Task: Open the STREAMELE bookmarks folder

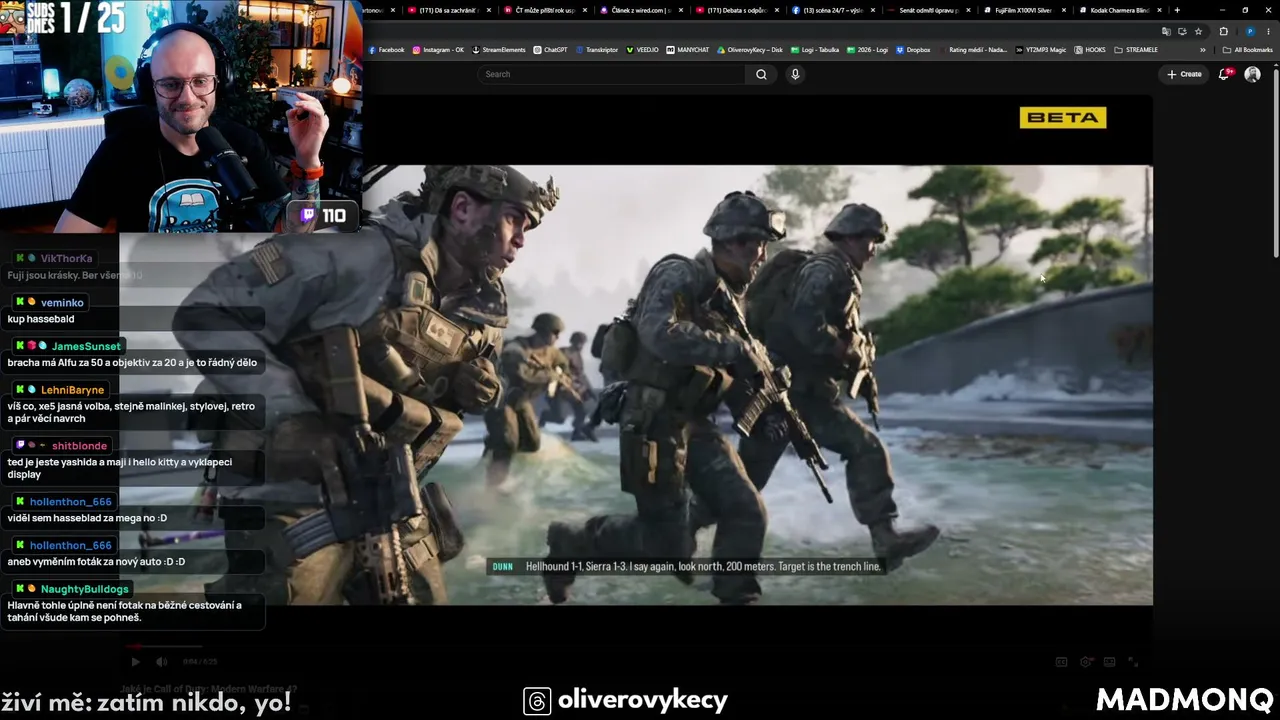Action: pos(1136,50)
